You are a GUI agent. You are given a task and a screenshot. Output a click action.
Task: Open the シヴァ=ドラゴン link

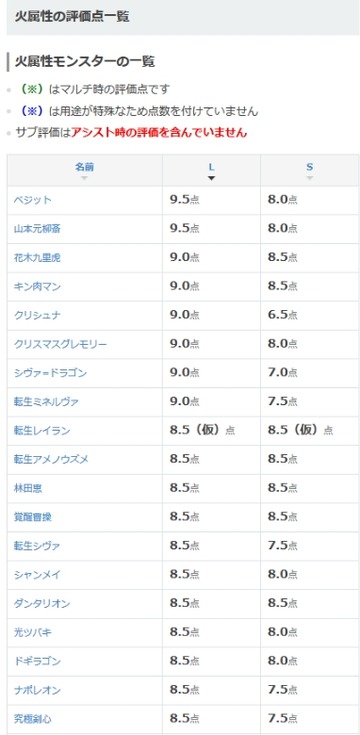(50, 373)
